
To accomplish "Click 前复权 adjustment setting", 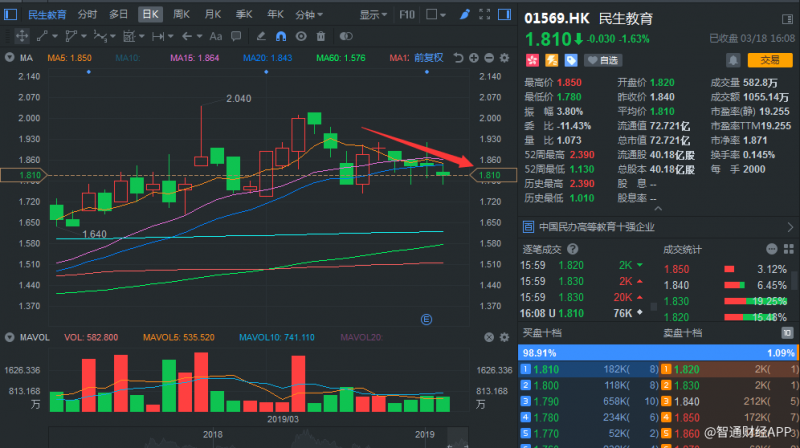I will (429, 58).
